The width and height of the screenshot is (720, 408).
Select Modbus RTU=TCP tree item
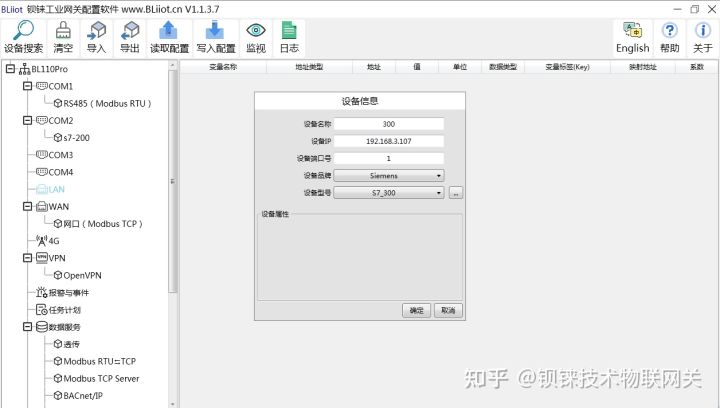95,361
